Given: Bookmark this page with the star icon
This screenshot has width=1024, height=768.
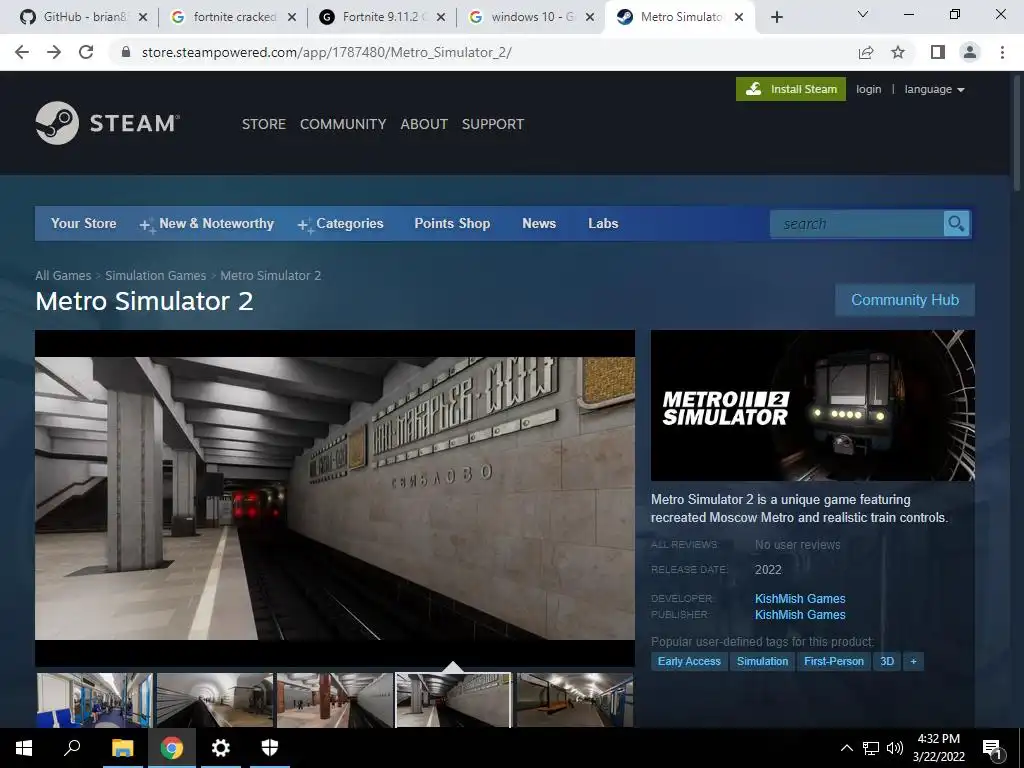Looking at the screenshot, I should (x=898, y=52).
